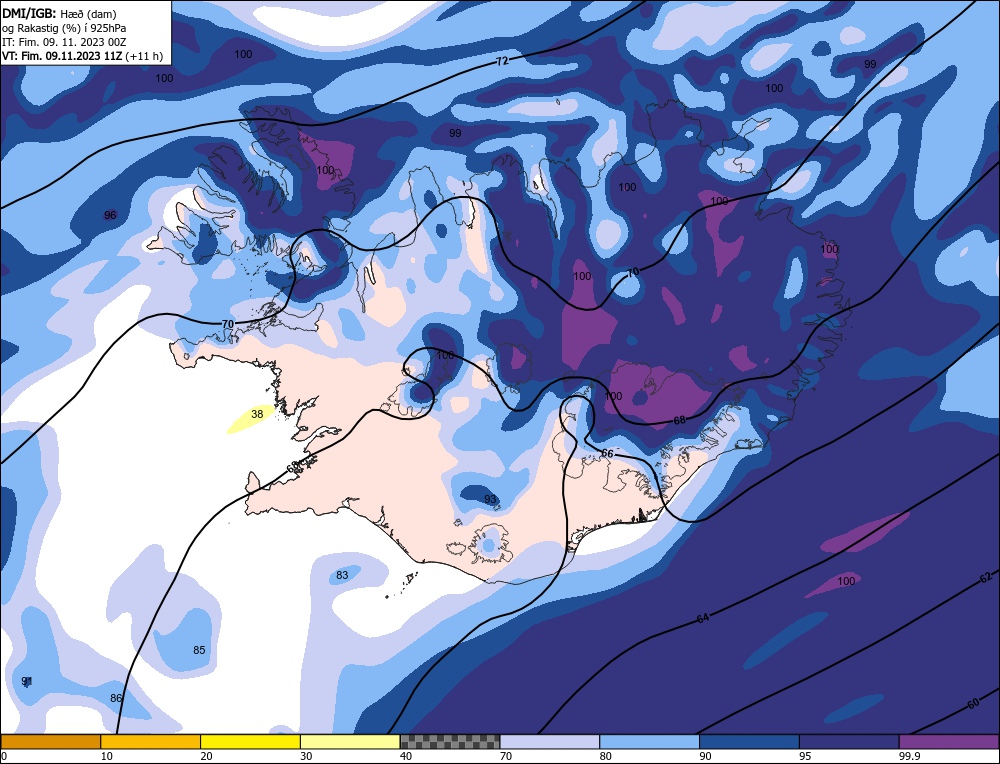Click the 'IT: Fim. 09. 11. 2023 00Z' line
Viewport: 1000px width, 764px height.
[64, 42]
